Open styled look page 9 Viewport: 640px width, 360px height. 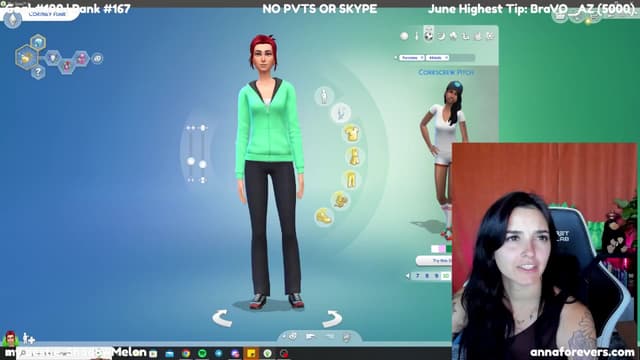tap(436, 276)
